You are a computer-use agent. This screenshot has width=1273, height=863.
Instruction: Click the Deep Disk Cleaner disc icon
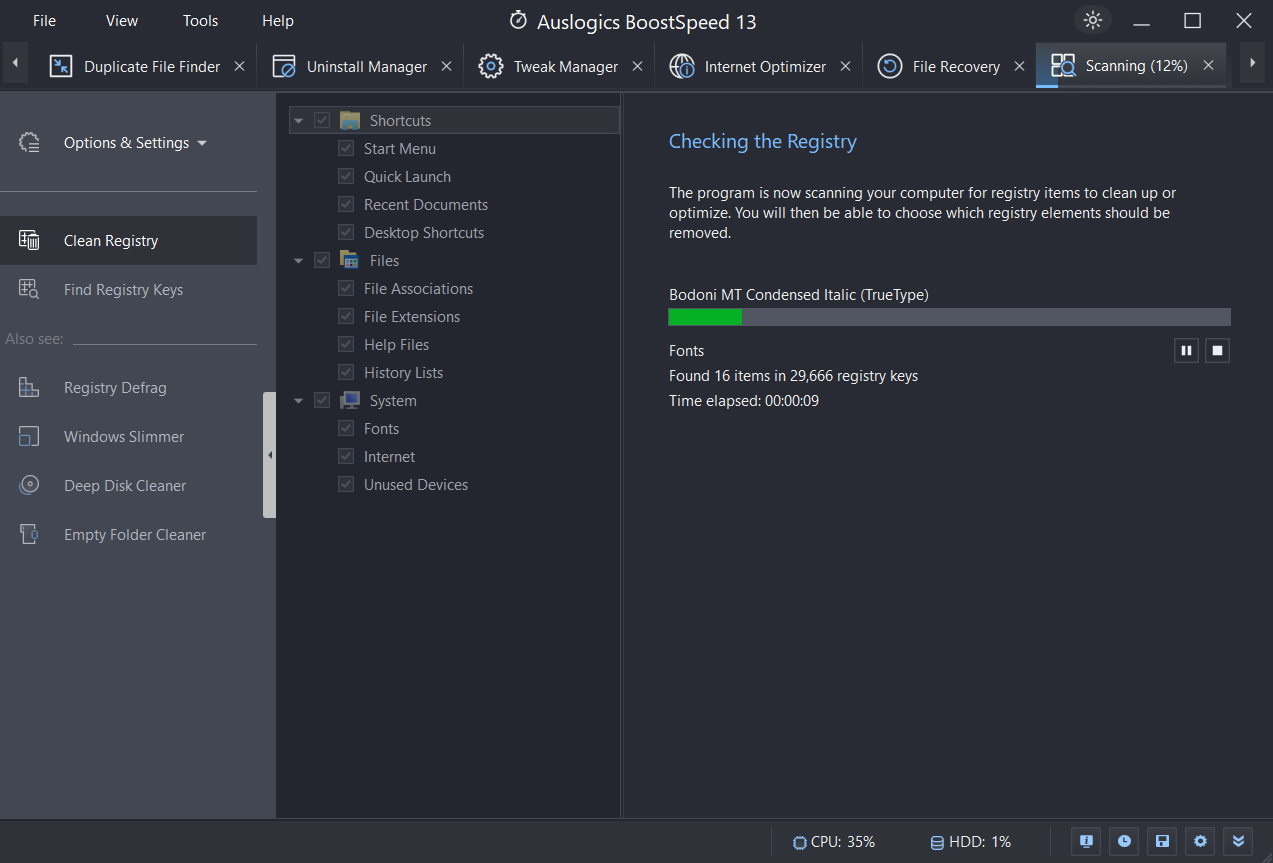[29, 485]
